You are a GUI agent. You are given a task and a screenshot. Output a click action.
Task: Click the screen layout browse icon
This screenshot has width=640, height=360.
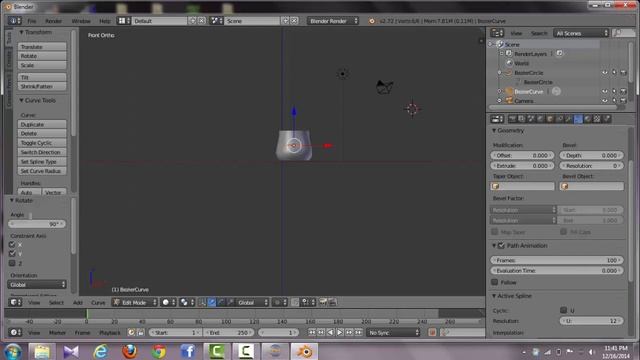[123, 20]
